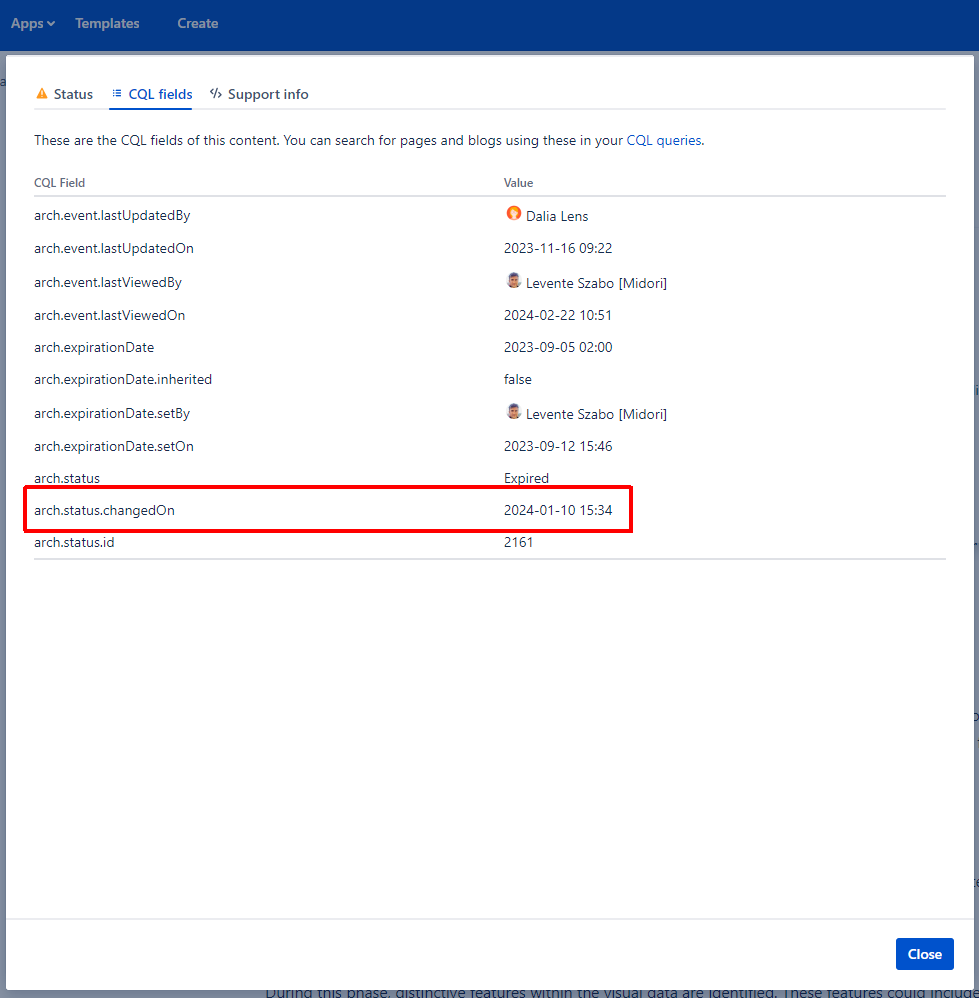Viewport: 979px width, 998px height.
Task: Close the dialog with Close button
Action: pos(924,954)
